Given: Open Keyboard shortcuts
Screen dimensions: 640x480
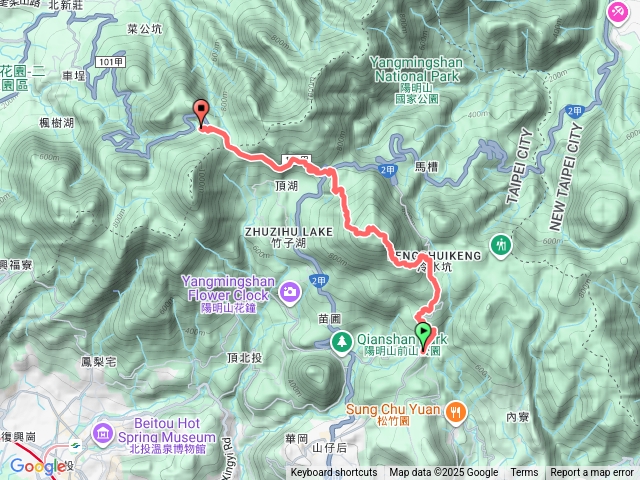Looking at the screenshot, I should tap(334, 473).
